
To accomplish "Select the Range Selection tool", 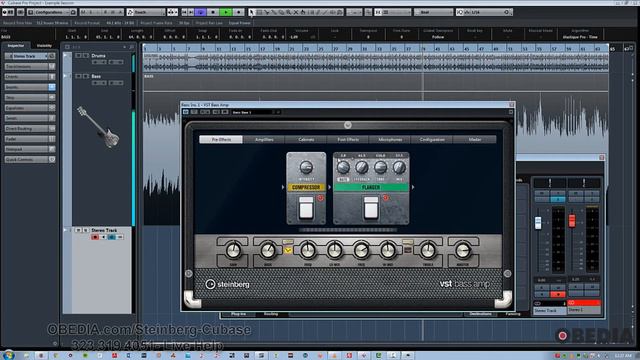I will click(259, 12).
